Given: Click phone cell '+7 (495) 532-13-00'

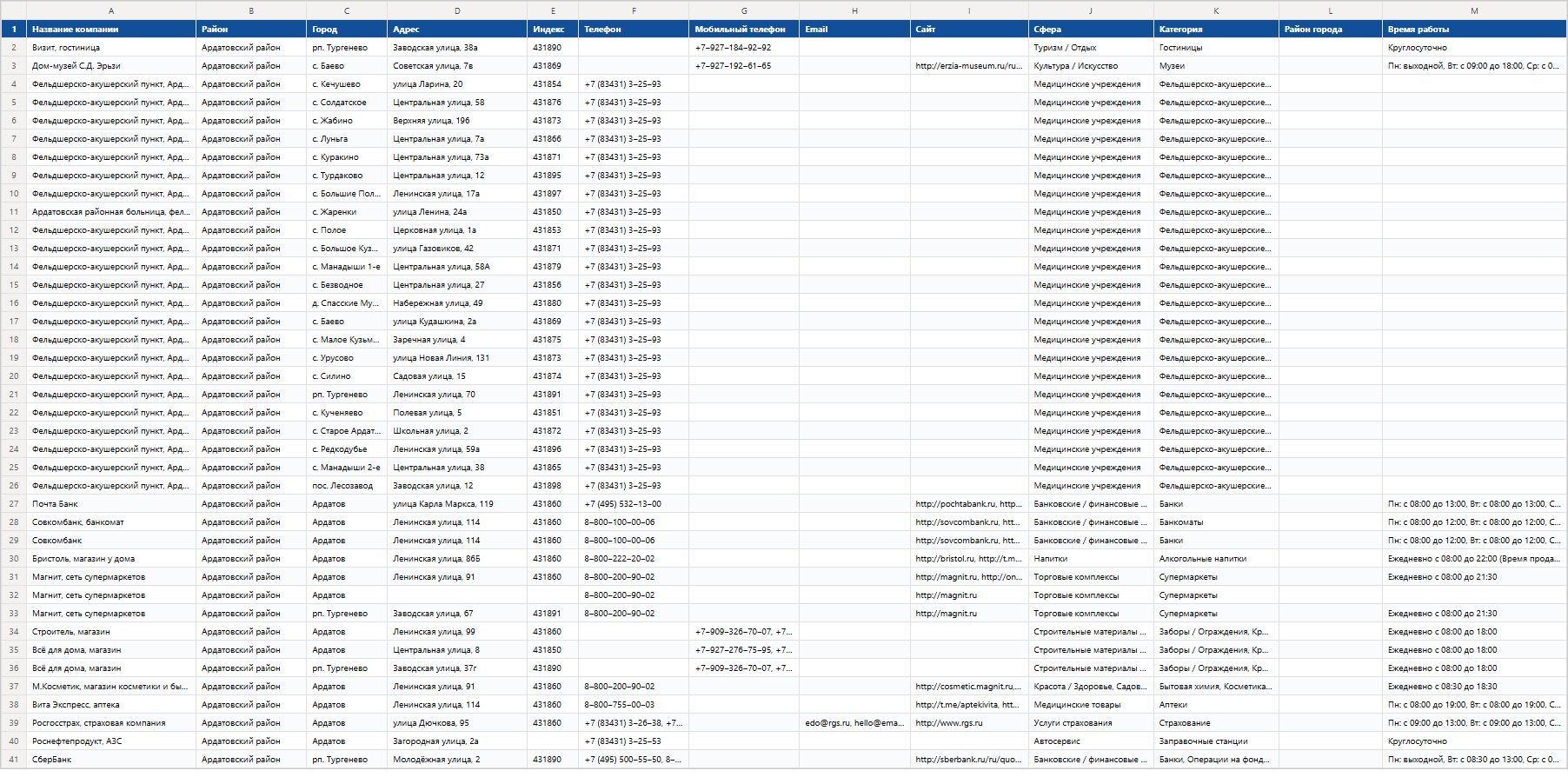Looking at the screenshot, I should pyautogui.click(x=634, y=504).
